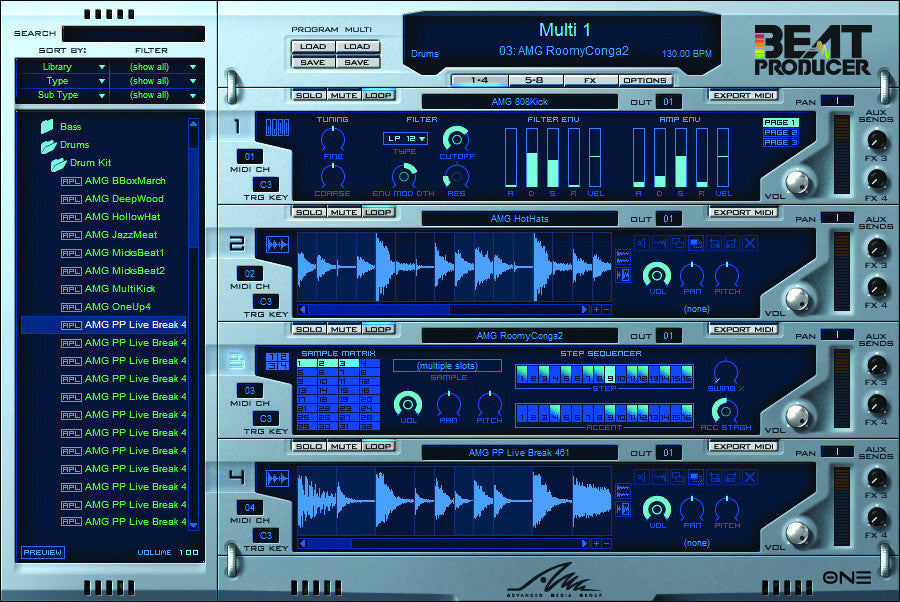Click the overlapping windows copy icon in slot 2
900x602 pixels.
[x=678, y=243]
